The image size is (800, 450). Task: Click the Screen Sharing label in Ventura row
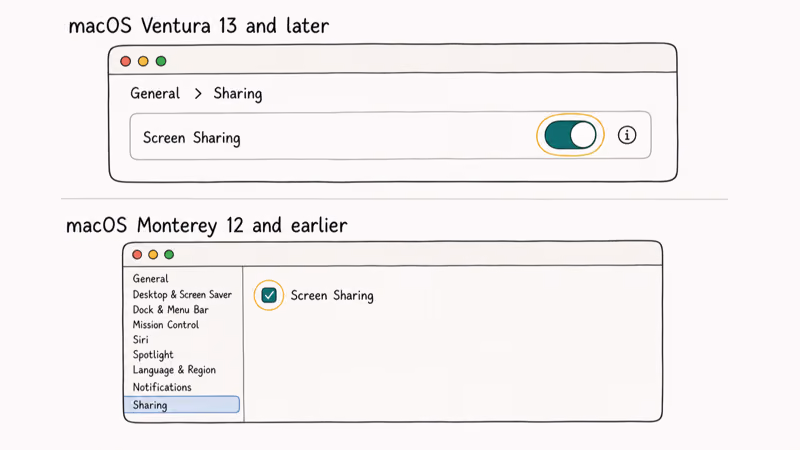[191, 138]
